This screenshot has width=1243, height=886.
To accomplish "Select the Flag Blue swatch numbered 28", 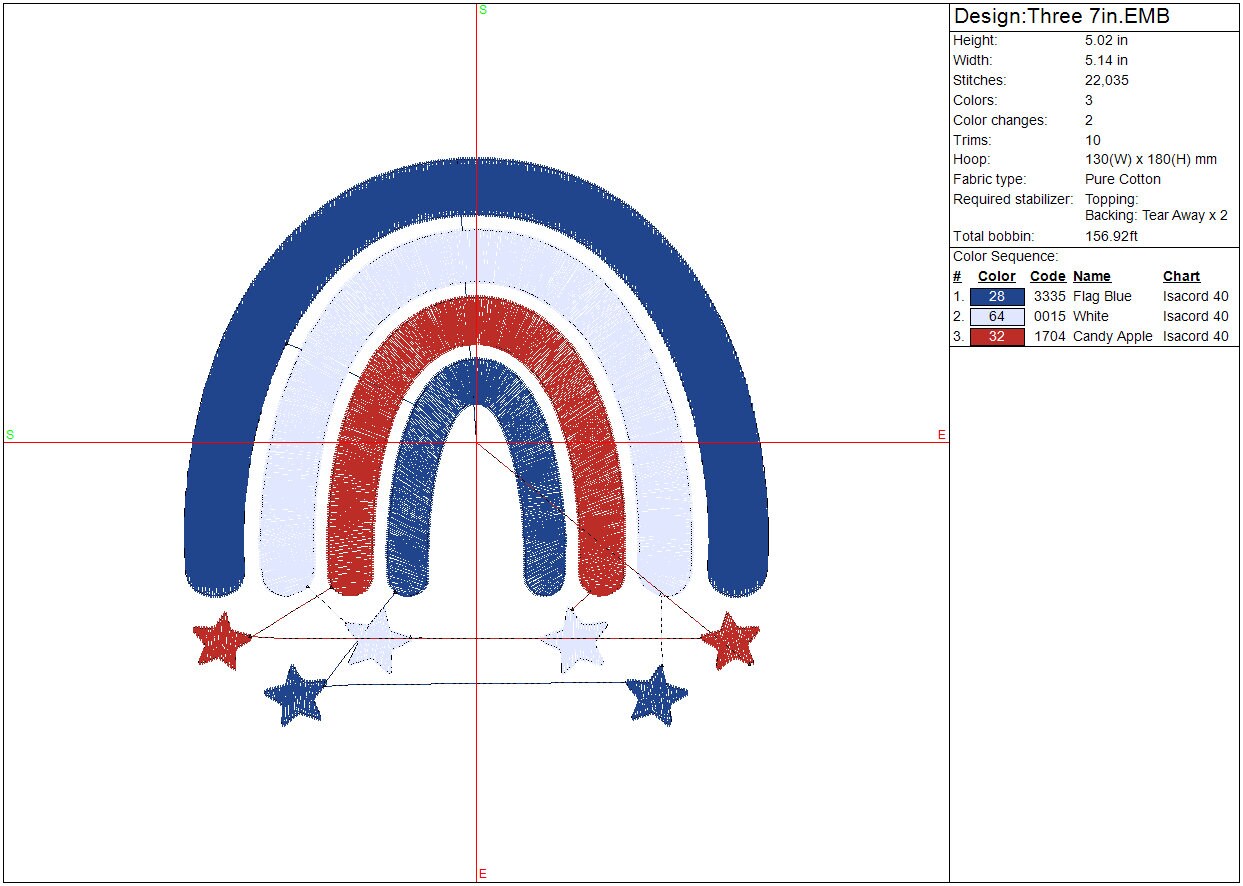I will click(x=997, y=297).
